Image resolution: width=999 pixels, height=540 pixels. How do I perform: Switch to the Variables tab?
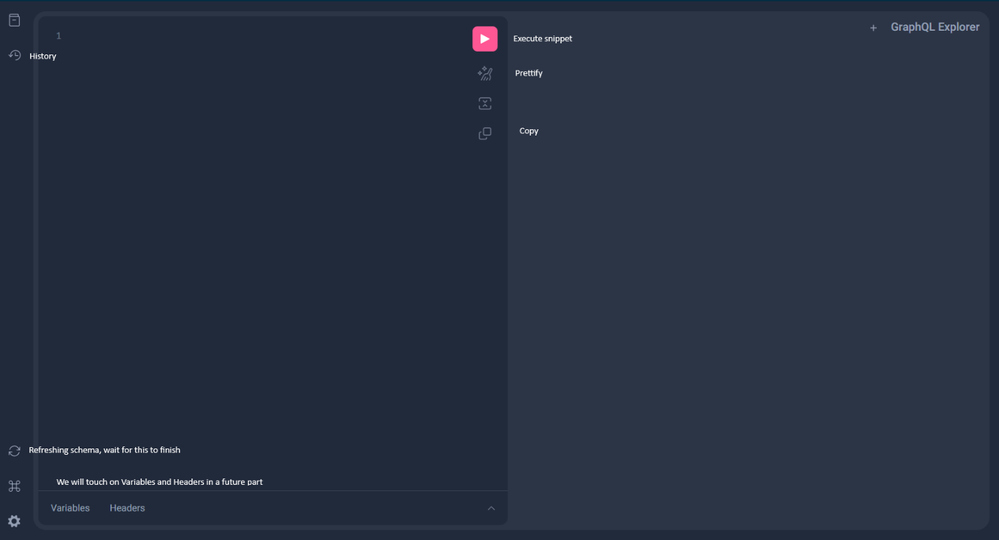pyautogui.click(x=70, y=508)
